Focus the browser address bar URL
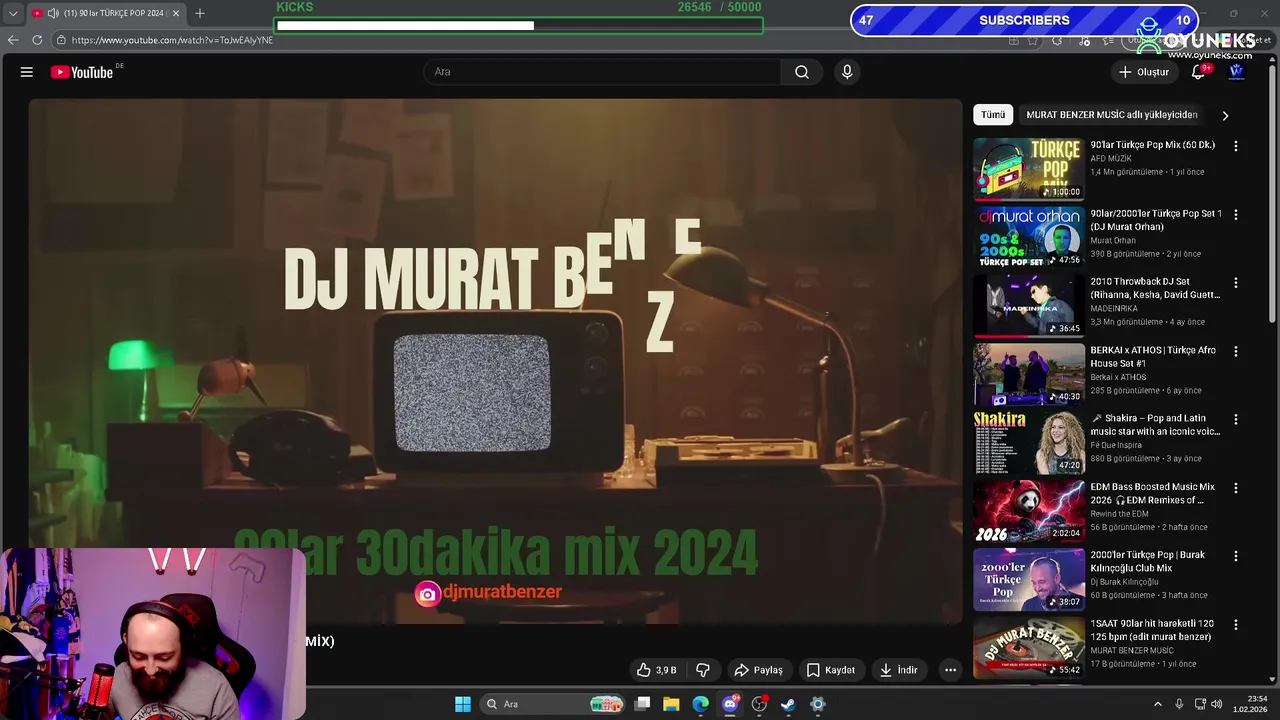 172,40
